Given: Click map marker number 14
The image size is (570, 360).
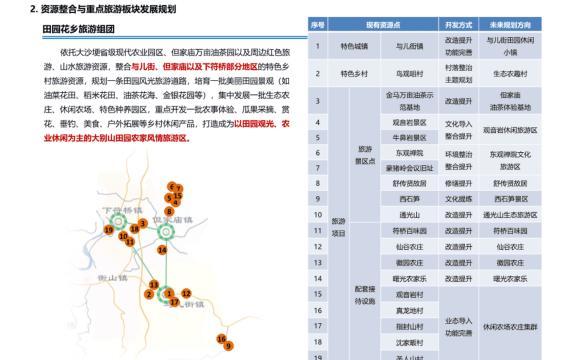Looking at the screenshot, I should click(x=162, y=250).
